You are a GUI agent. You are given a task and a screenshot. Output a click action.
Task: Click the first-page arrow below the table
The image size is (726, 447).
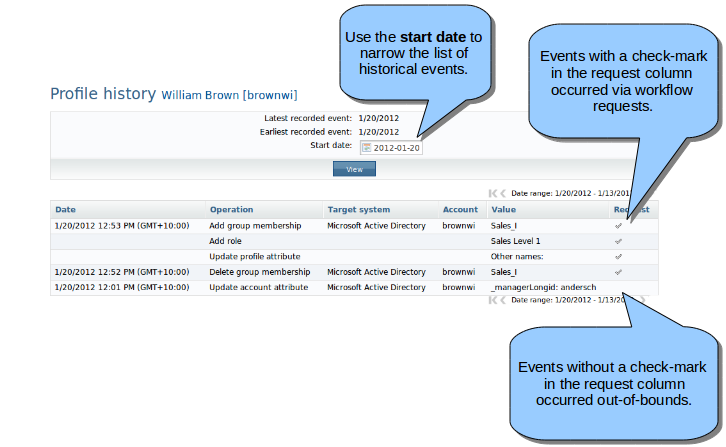pyautogui.click(x=493, y=299)
